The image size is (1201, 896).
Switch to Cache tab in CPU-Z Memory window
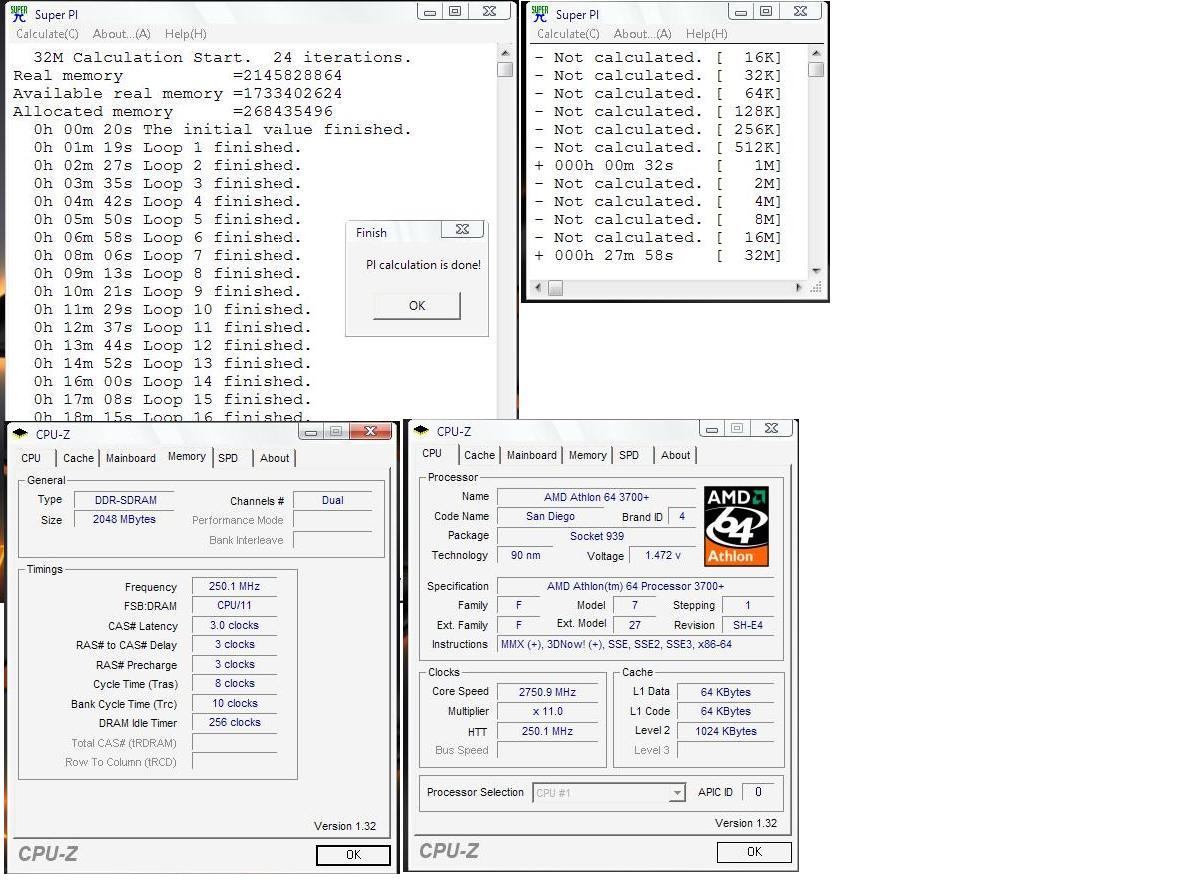click(78, 458)
